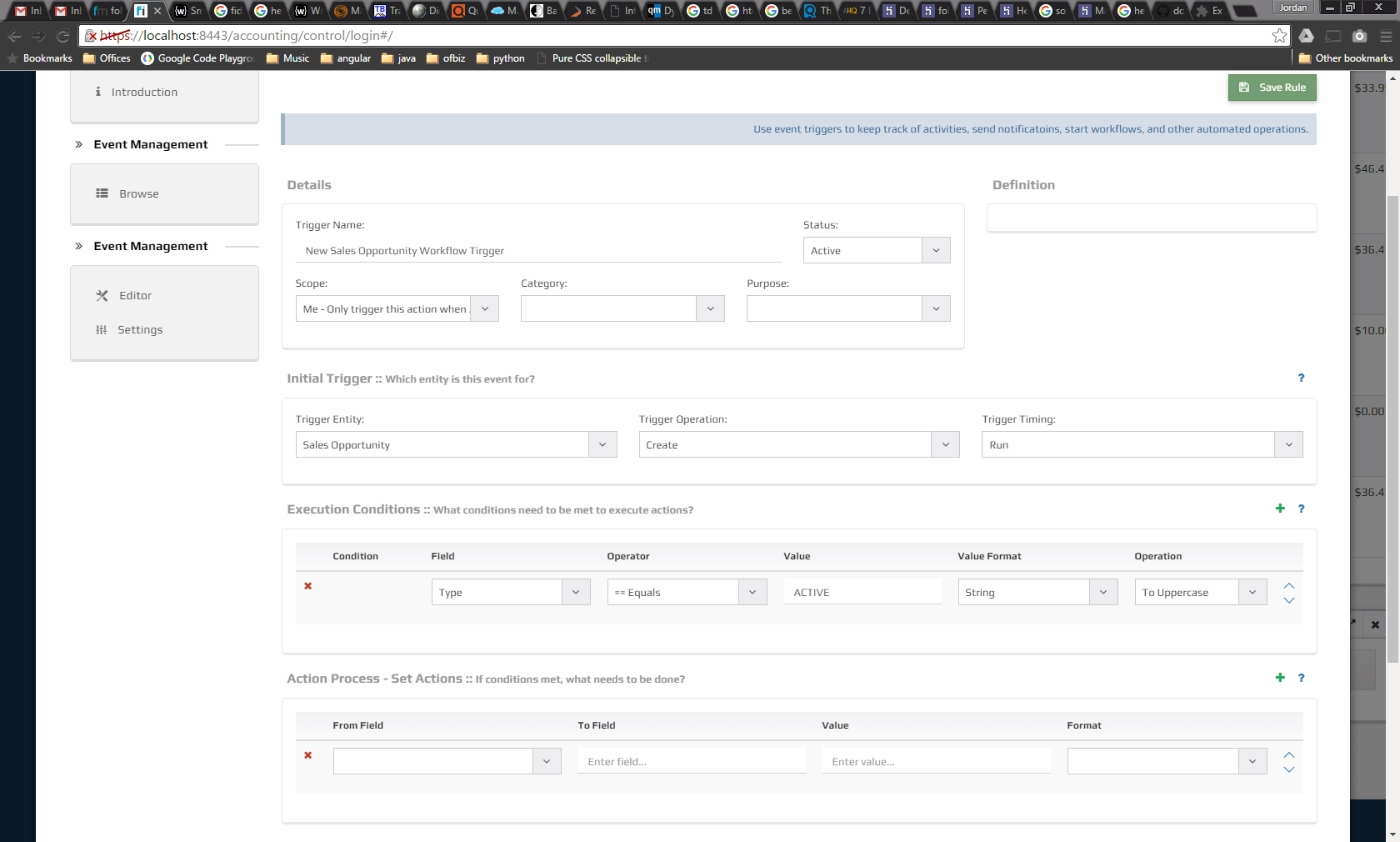
Task: Move the action row up
Action: click(x=1289, y=755)
